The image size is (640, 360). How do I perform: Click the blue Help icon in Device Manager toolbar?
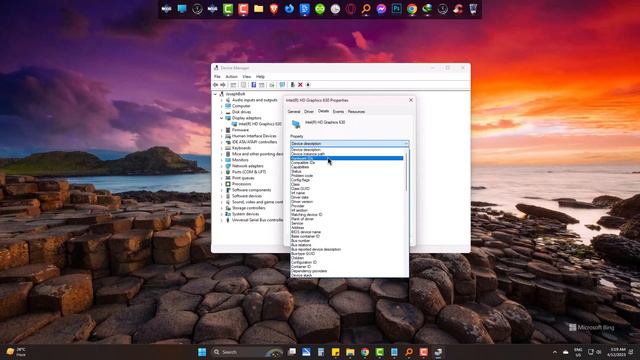(253, 85)
